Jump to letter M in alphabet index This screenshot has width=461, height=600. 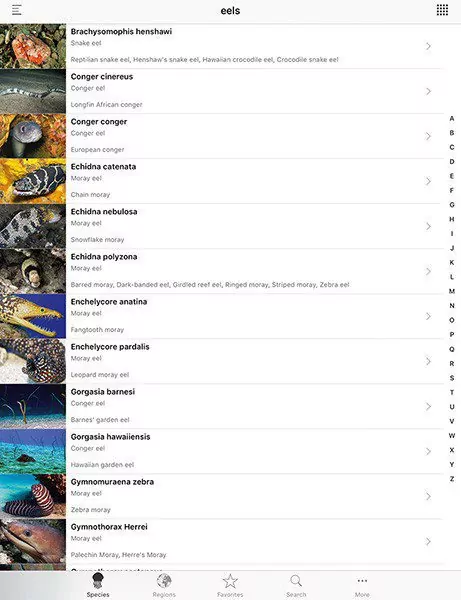click(x=452, y=291)
